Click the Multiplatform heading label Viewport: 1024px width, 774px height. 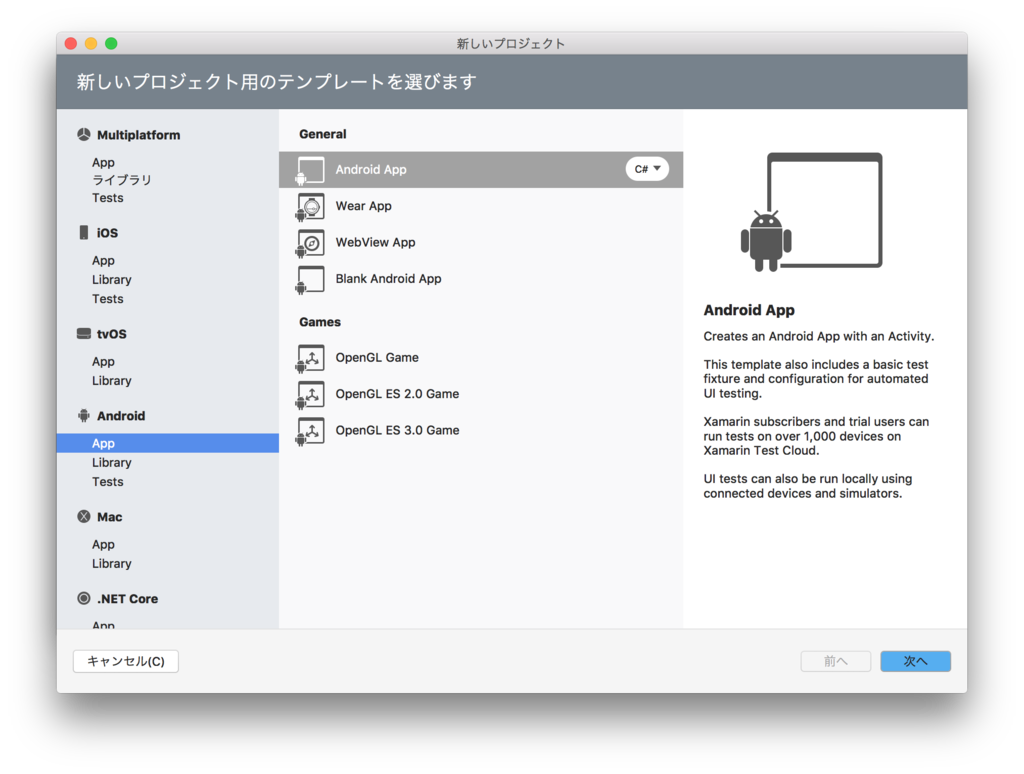(x=138, y=135)
